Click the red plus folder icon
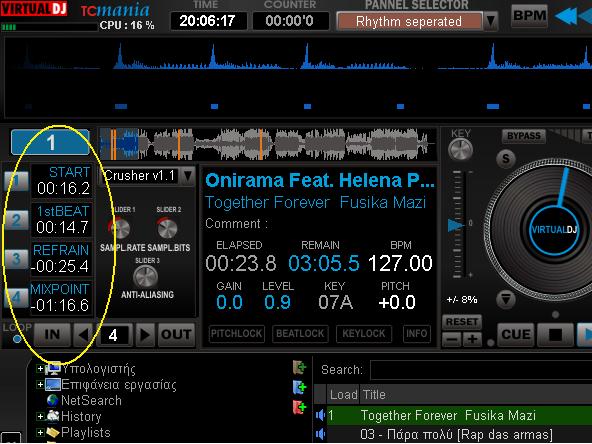 tap(299, 407)
